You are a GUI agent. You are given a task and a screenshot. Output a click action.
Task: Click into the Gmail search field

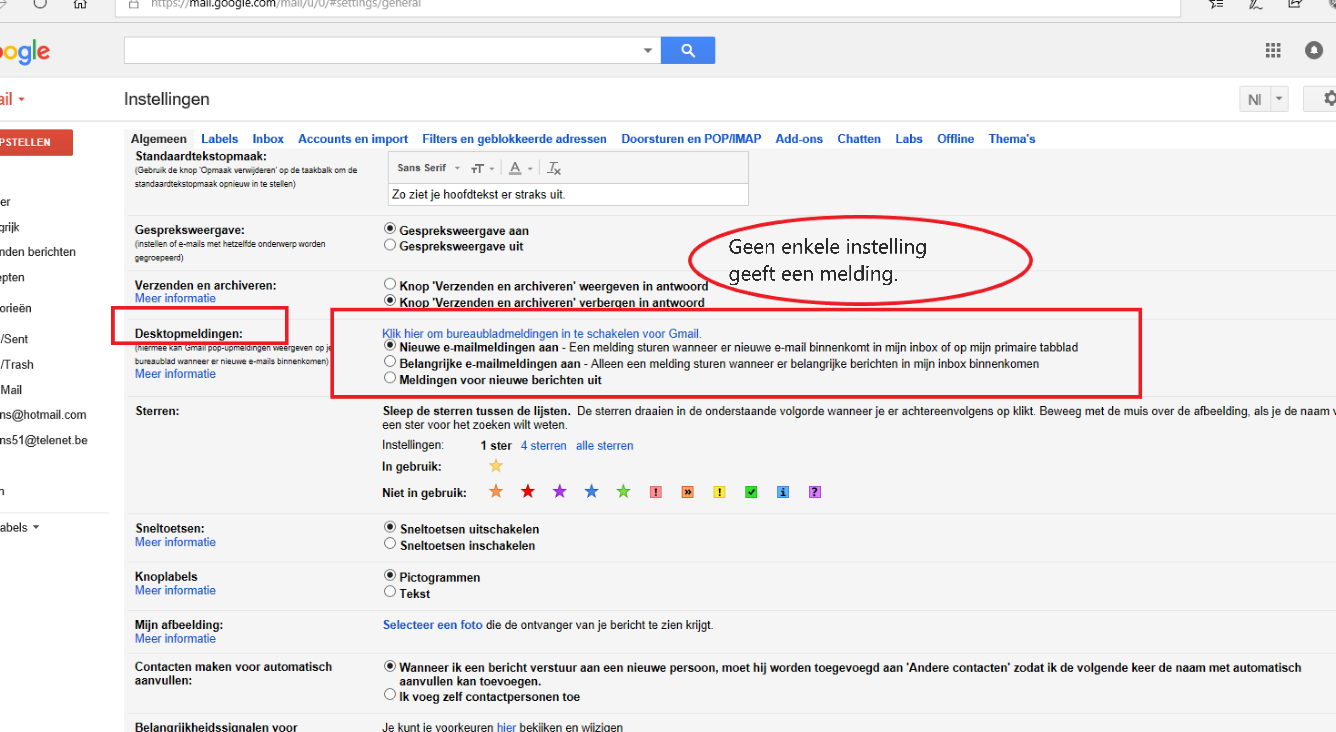click(x=381, y=50)
